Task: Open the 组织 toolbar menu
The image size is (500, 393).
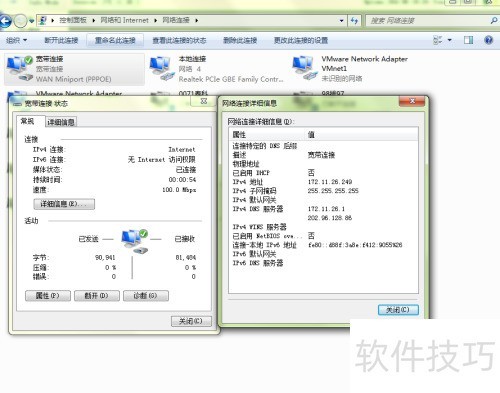Action: 16,40
